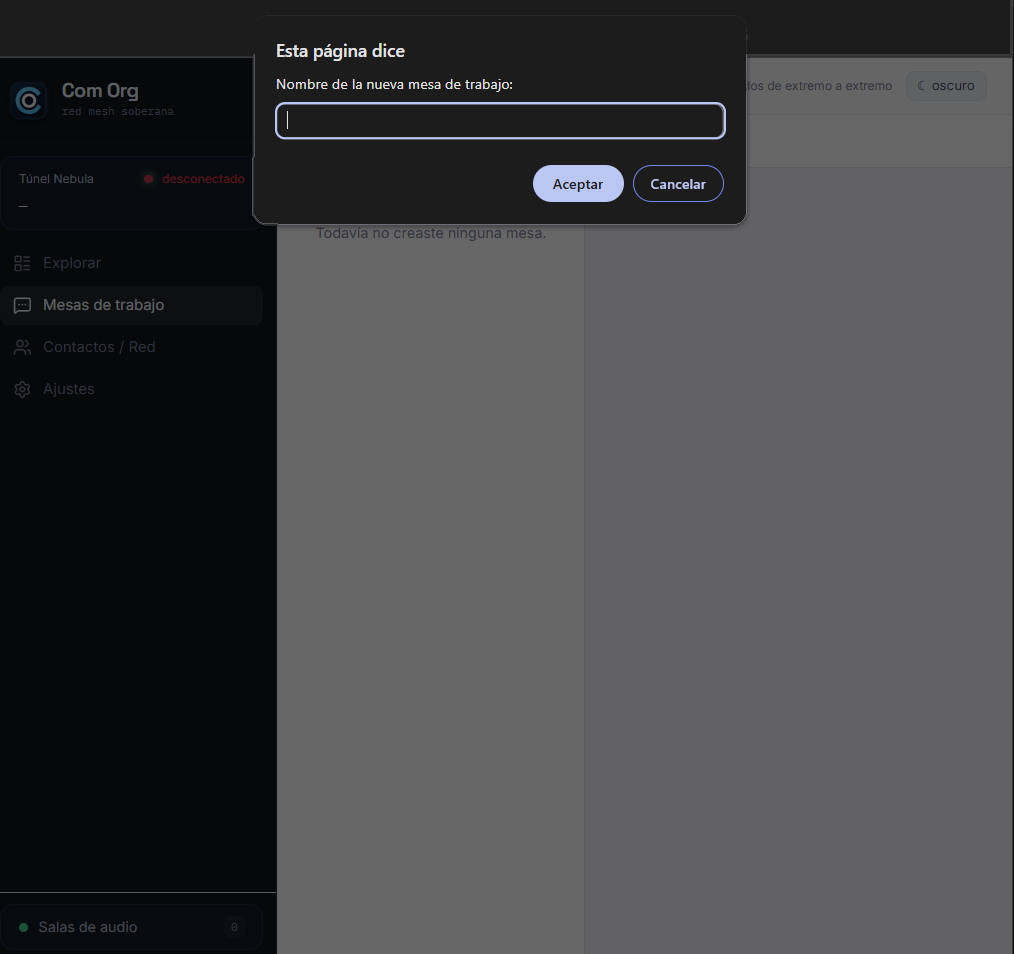The width and height of the screenshot is (1014, 954).
Task: Confirm the dialog with Aceptar
Action: [x=578, y=184]
